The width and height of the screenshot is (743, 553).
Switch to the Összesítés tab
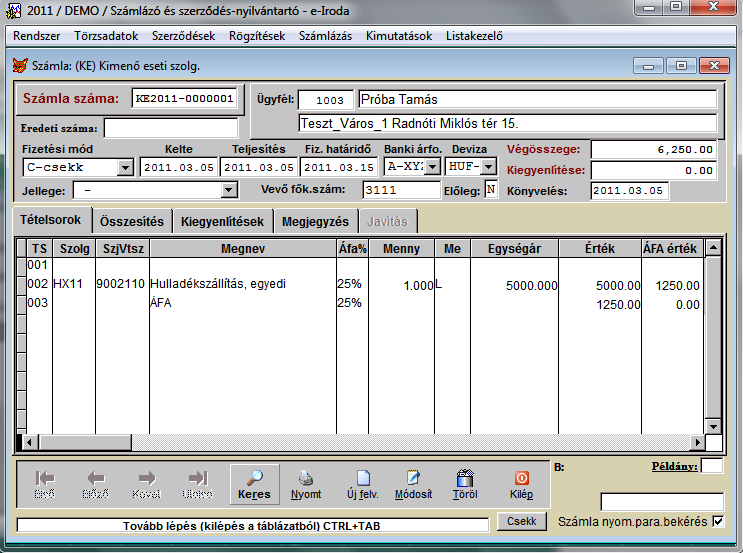(131, 221)
